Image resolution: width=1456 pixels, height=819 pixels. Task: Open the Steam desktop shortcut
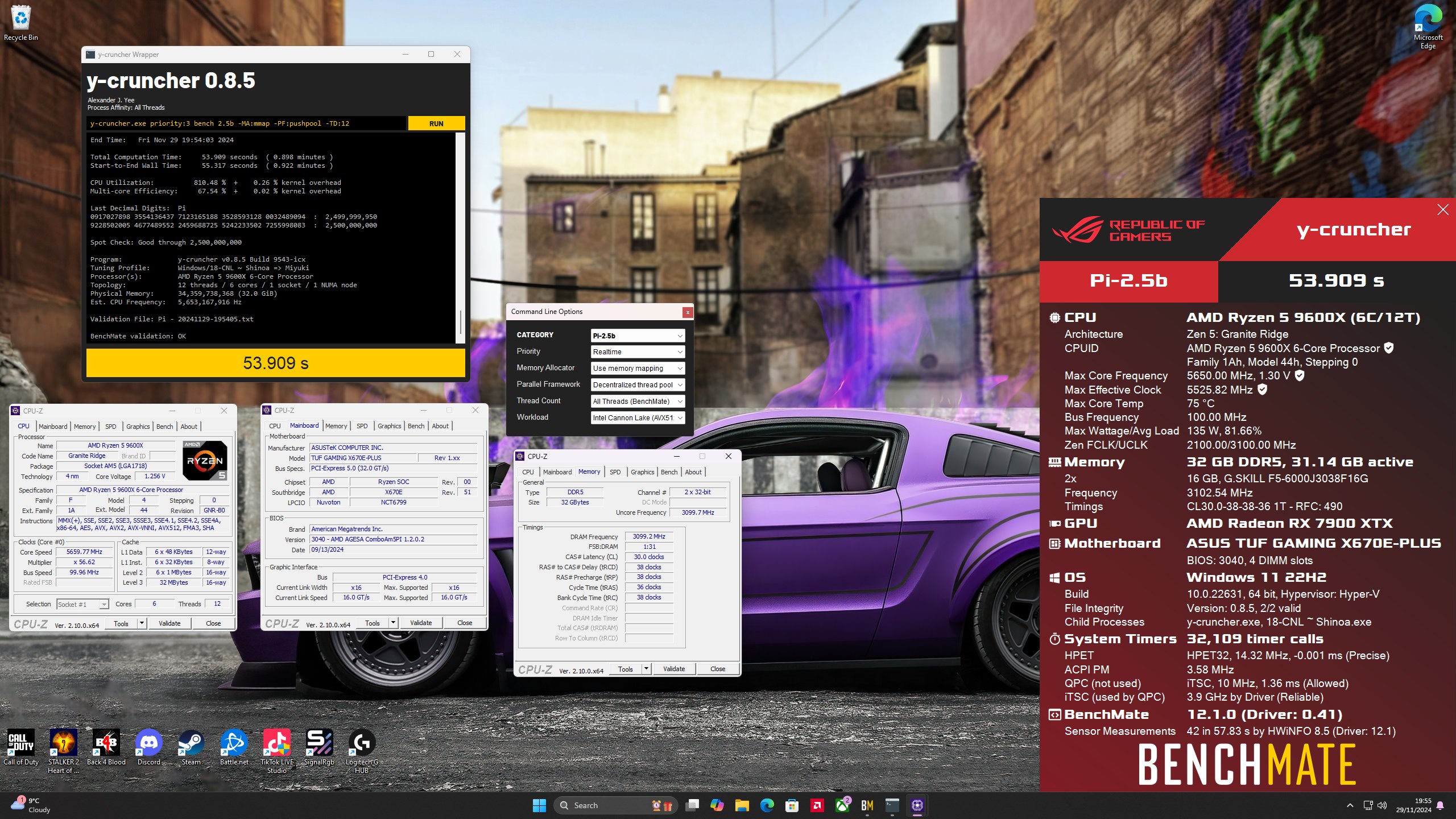tap(191, 748)
